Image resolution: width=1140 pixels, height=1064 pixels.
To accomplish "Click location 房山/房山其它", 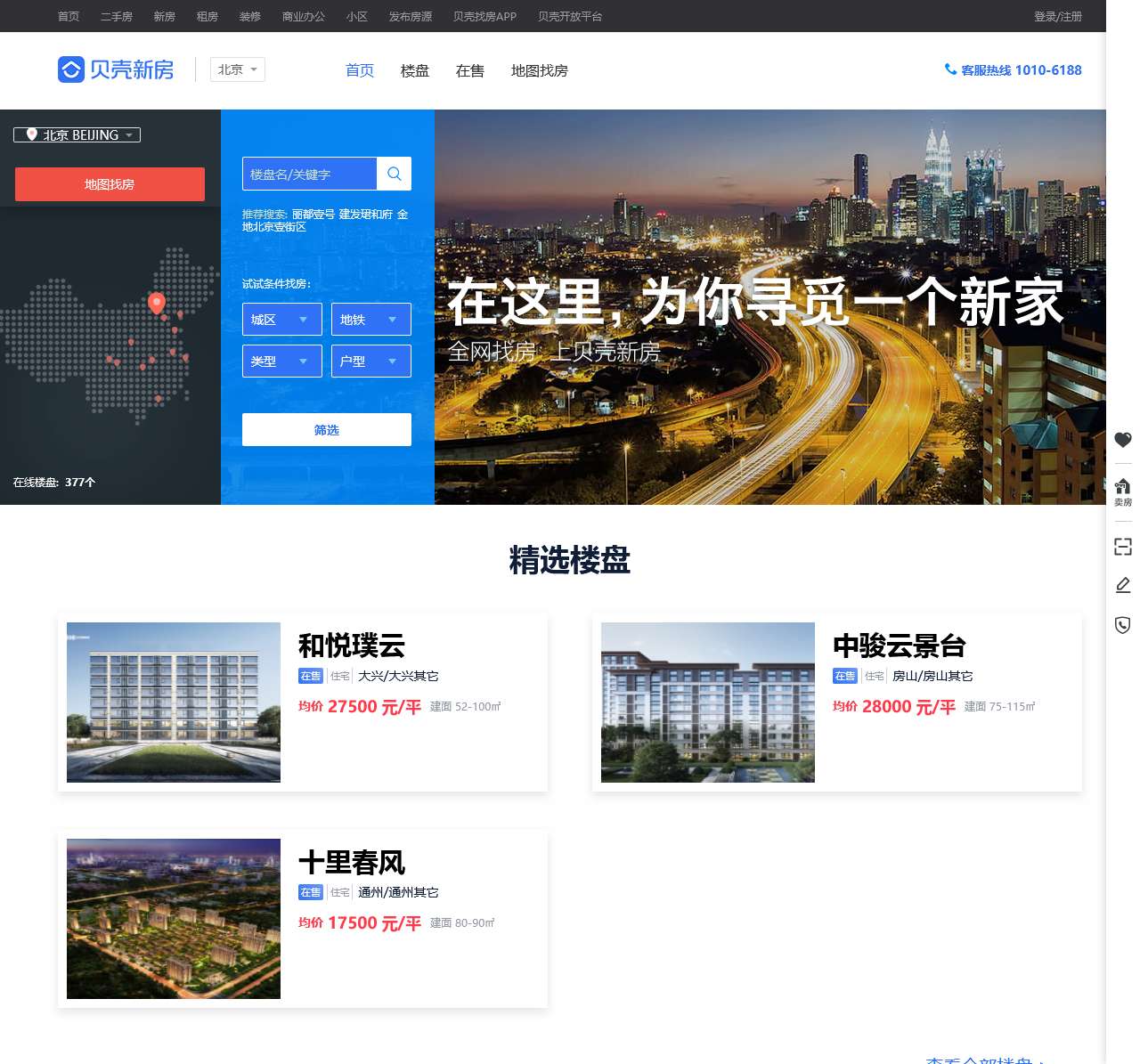I will click(932, 676).
